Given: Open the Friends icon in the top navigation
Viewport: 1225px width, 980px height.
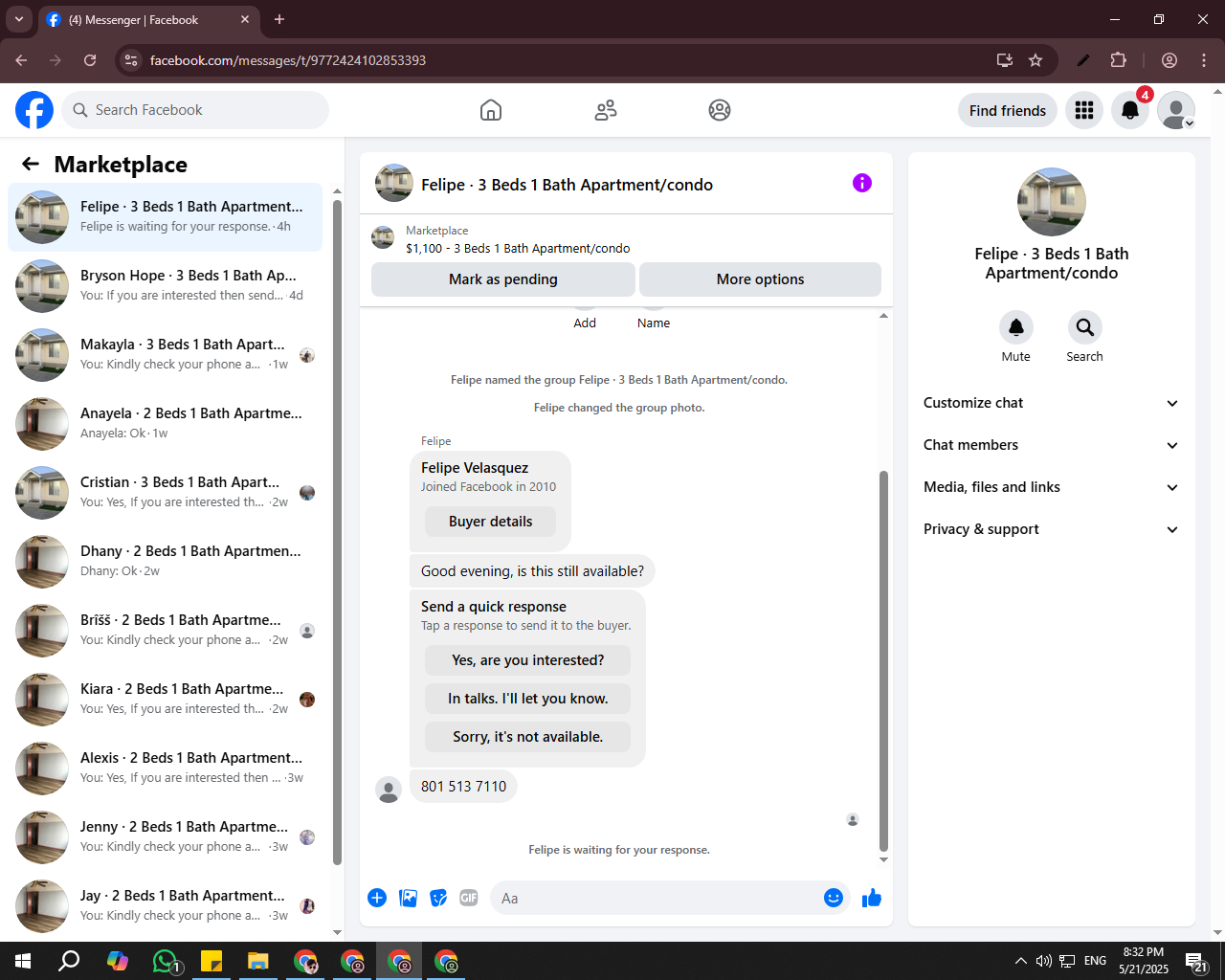Looking at the screenshot, I should point(606,110).
